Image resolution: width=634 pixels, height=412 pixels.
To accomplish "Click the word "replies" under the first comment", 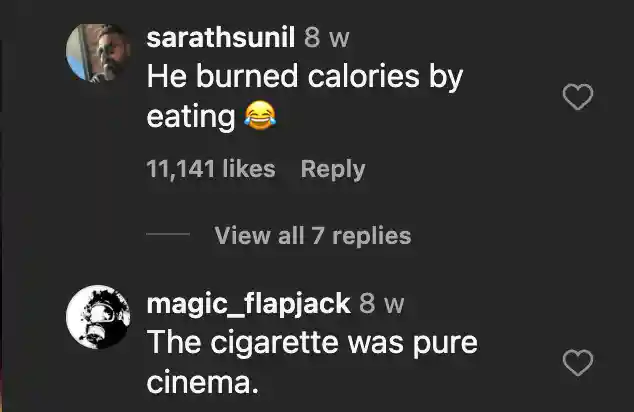I will (371, 236).
